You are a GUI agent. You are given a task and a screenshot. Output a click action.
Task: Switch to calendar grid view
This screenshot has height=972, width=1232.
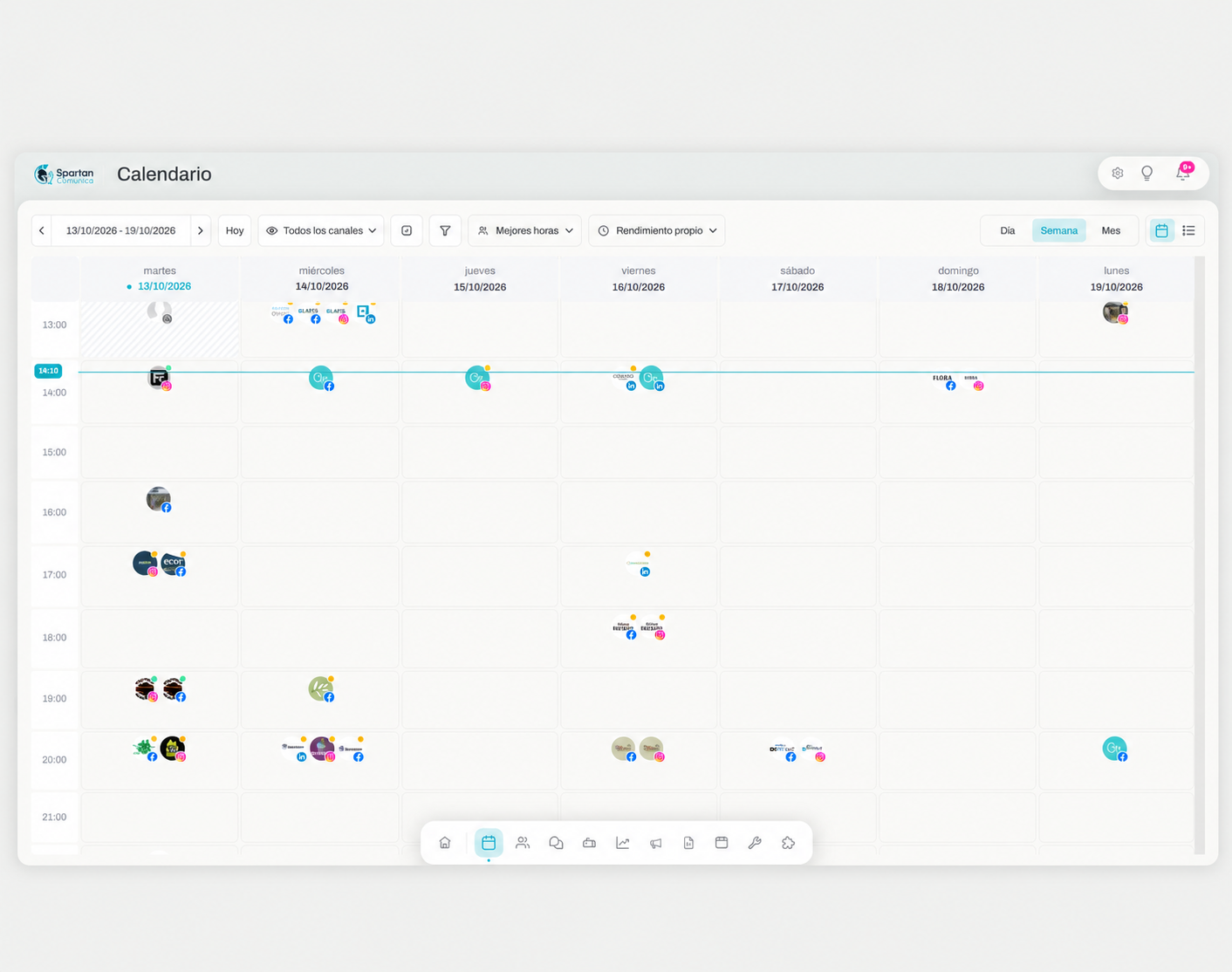click(1161, 230)
